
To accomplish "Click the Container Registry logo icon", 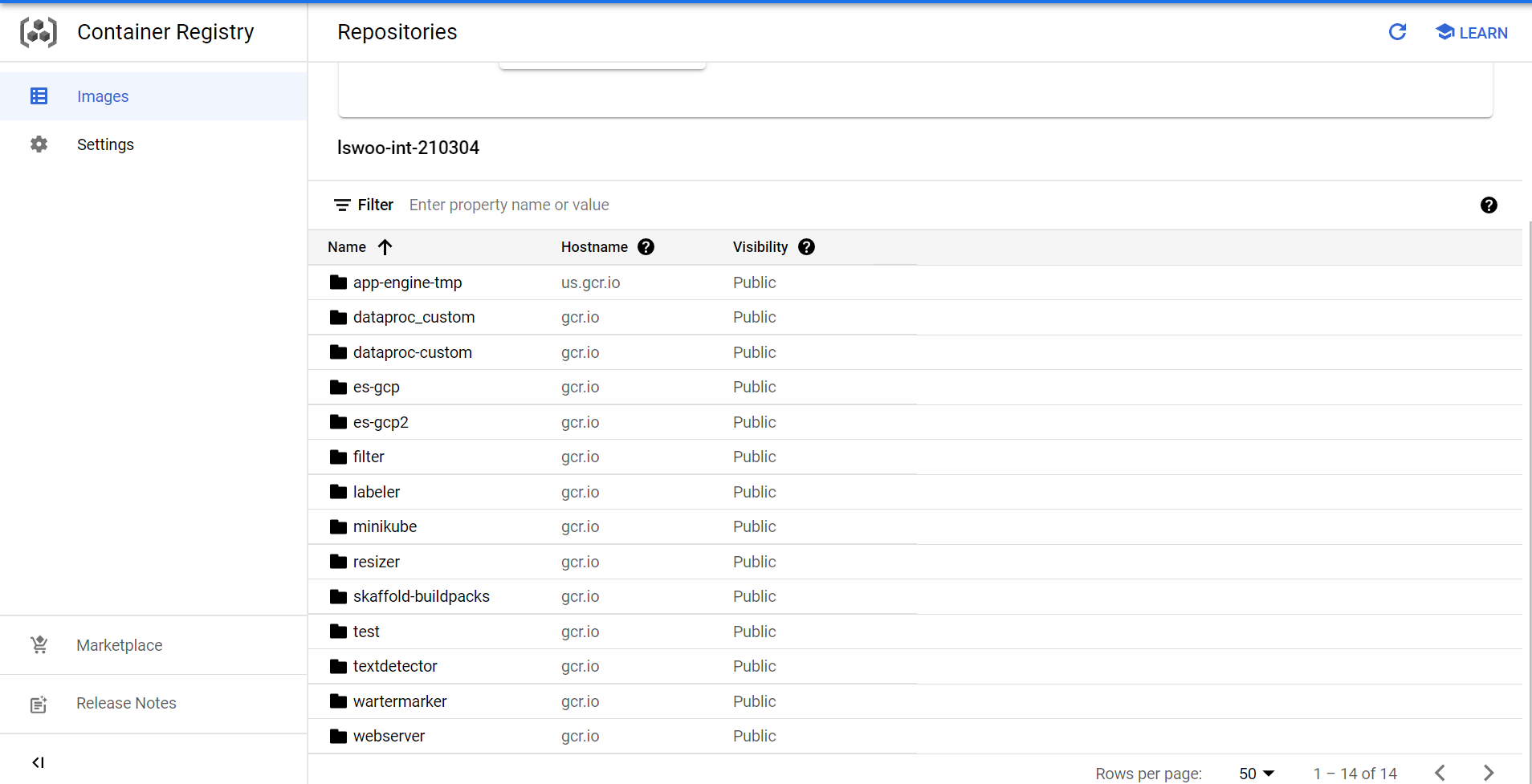I will click(39, 32).
